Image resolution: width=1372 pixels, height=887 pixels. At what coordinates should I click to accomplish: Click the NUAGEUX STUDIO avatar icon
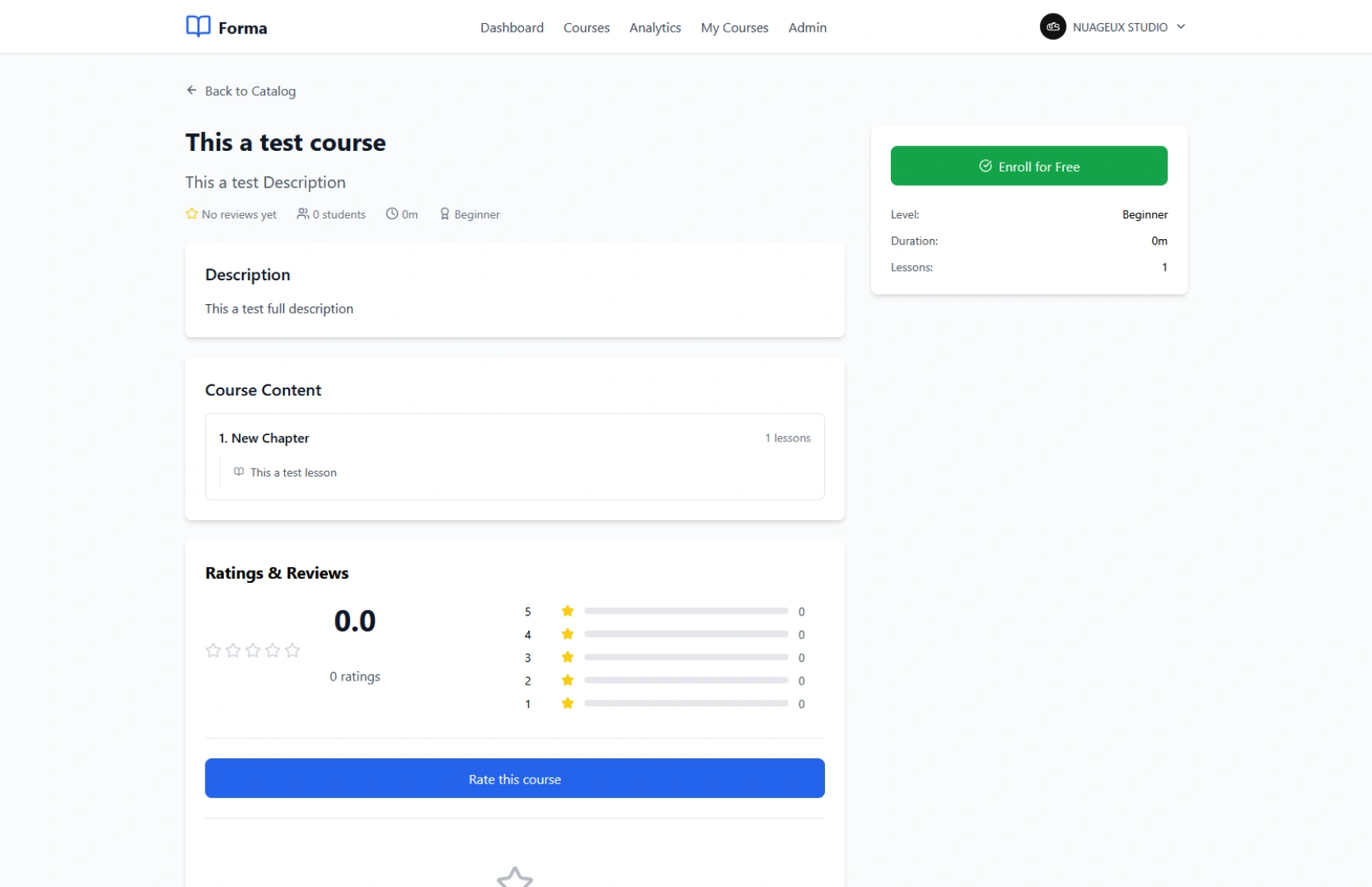point(1053,26)
